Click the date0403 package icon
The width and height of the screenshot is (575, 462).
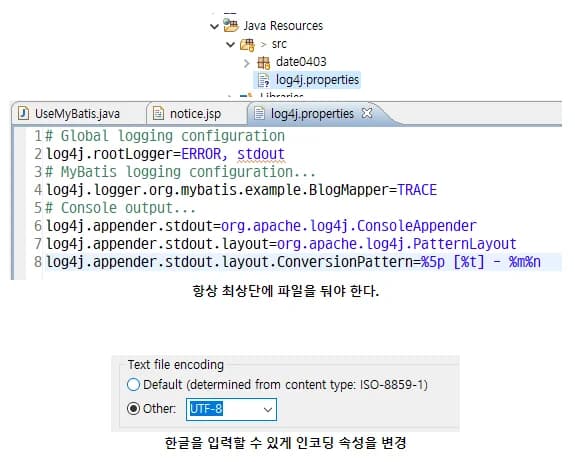coord(263,62)
